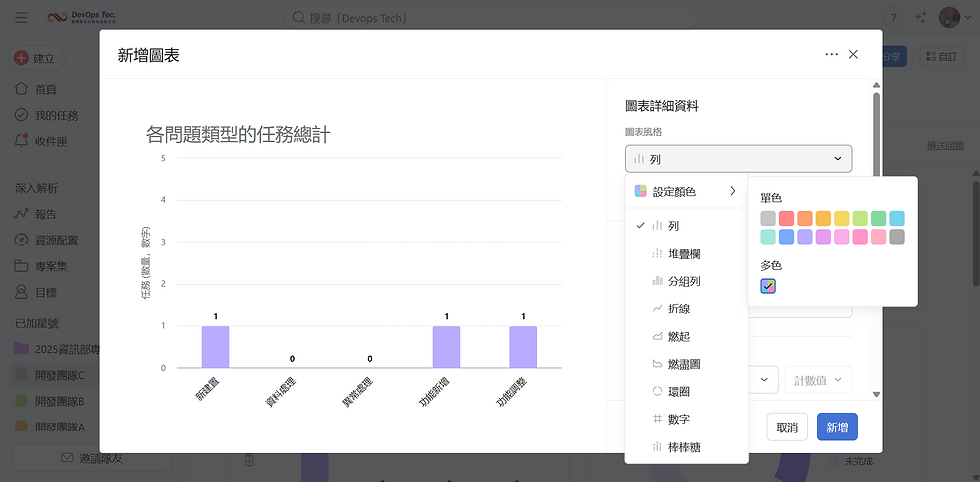Open the dropdown left of 計數值
Screen dimensions: 980x482
coord(764,379)
